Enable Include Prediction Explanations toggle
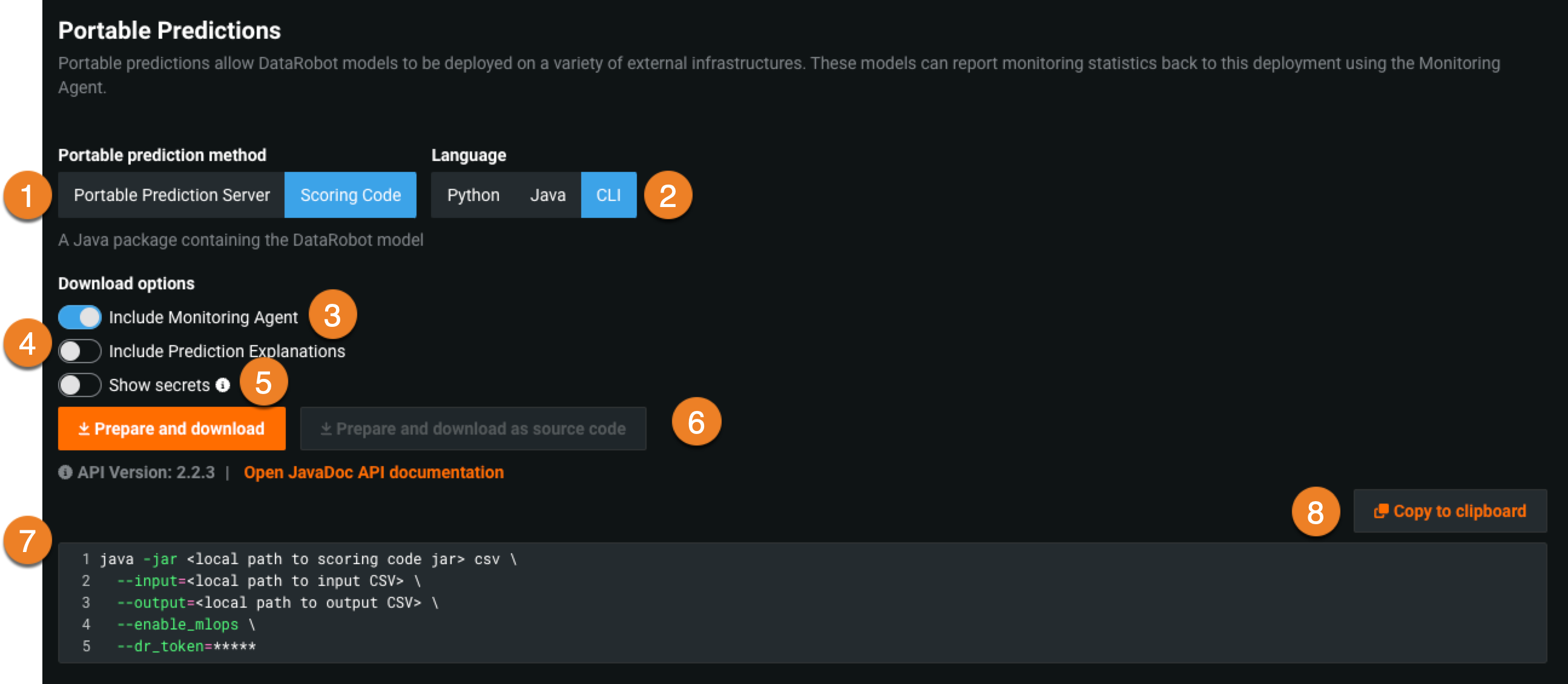Viewport: 1568px width, 684px height. (80, 351)
